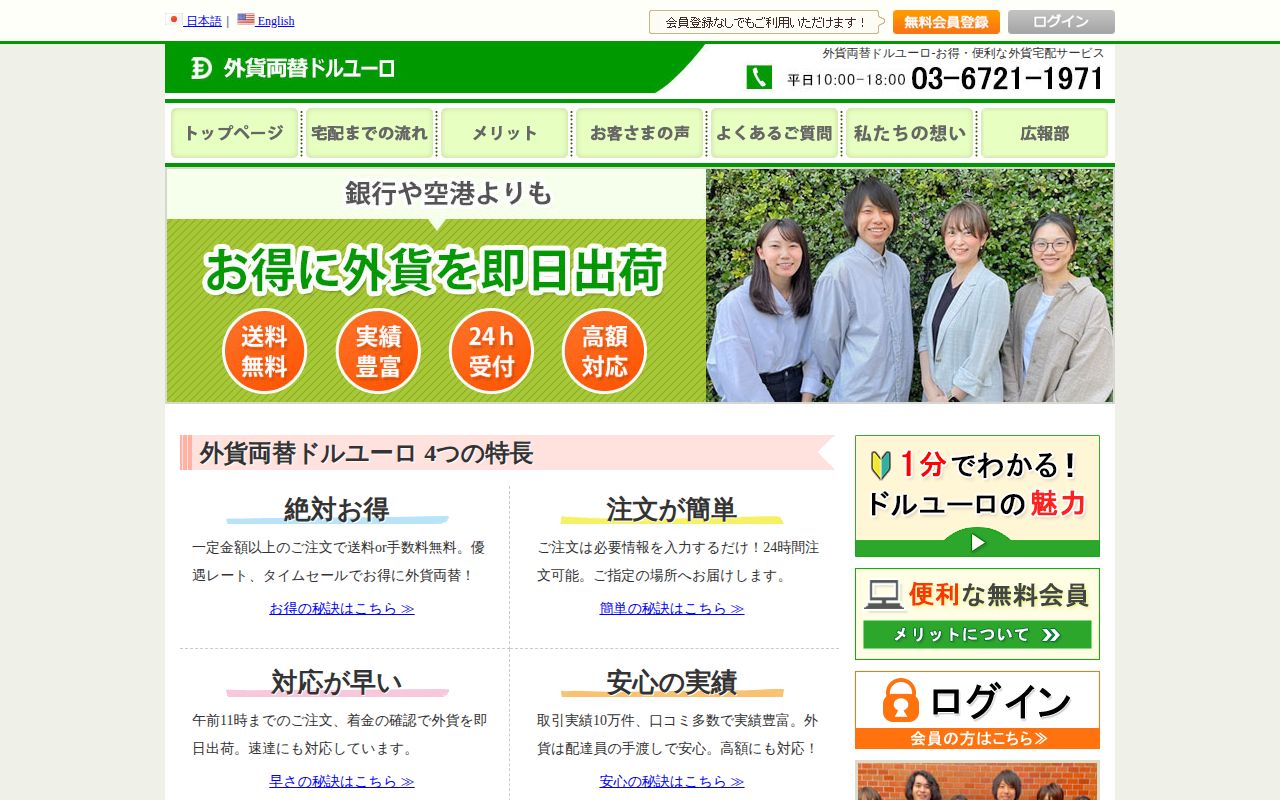Open the トップページ tab

point(233,131)
